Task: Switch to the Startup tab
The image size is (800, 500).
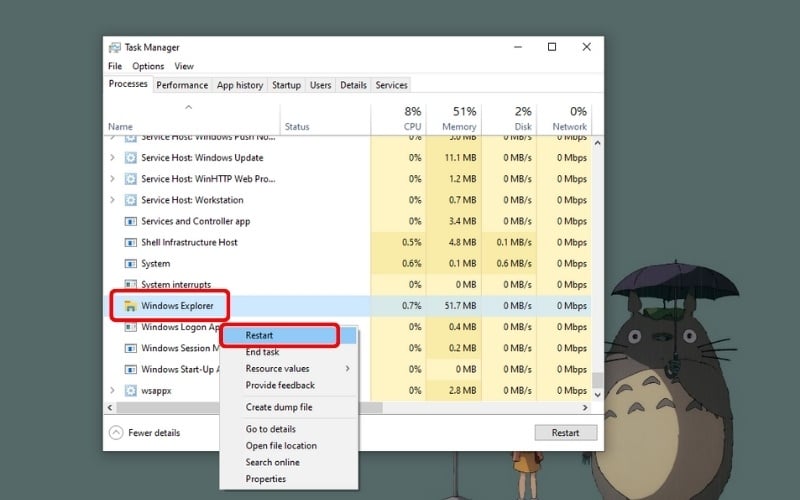Action: click(x=286, y=85)
